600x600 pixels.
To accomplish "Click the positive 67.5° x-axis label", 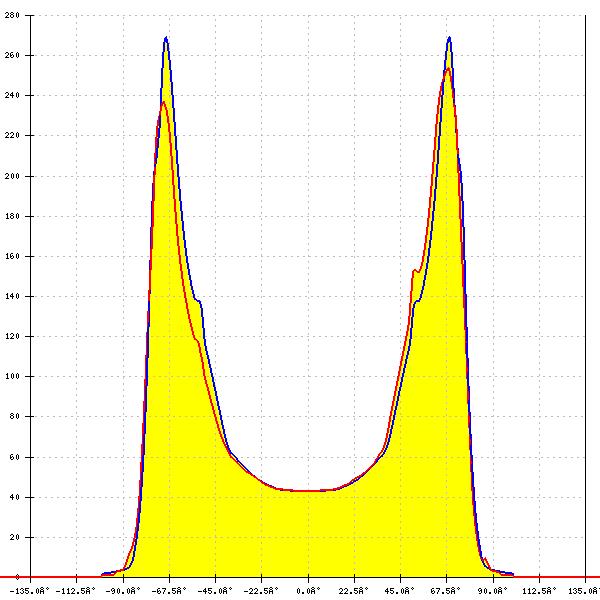I will point(447,590).
